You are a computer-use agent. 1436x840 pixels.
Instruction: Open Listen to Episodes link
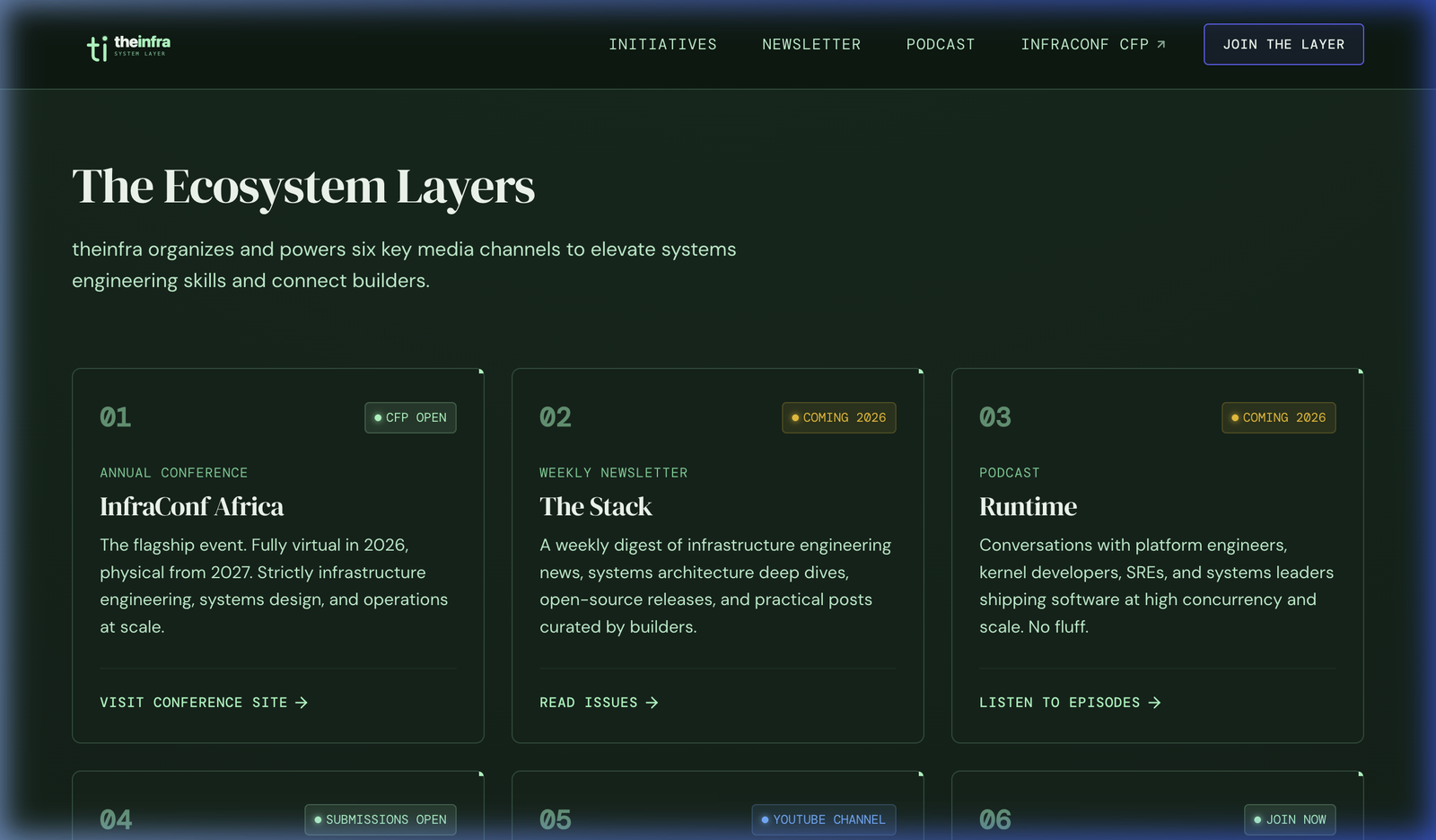1070,703
